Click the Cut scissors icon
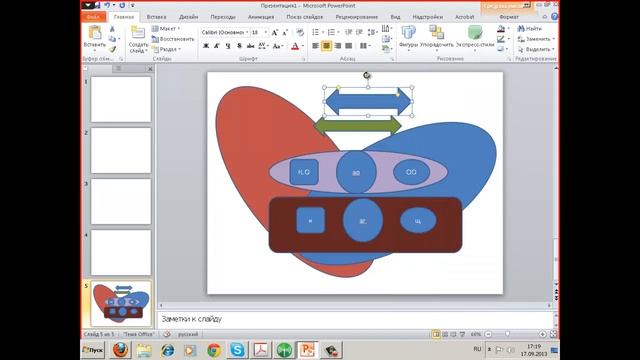 (112, 29)
